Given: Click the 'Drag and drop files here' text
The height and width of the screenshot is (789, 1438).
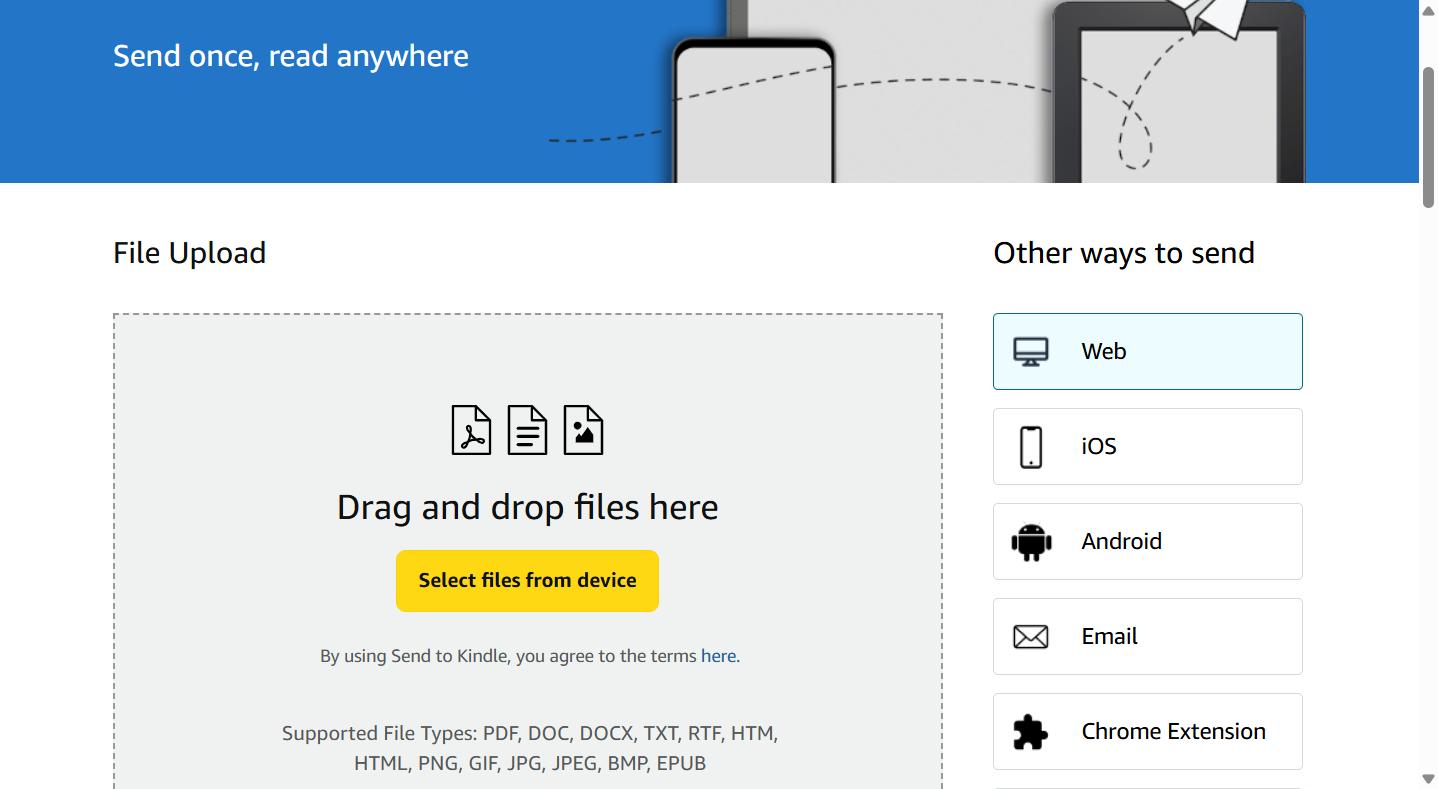Looking at the screenshot, I should (527, 507).
